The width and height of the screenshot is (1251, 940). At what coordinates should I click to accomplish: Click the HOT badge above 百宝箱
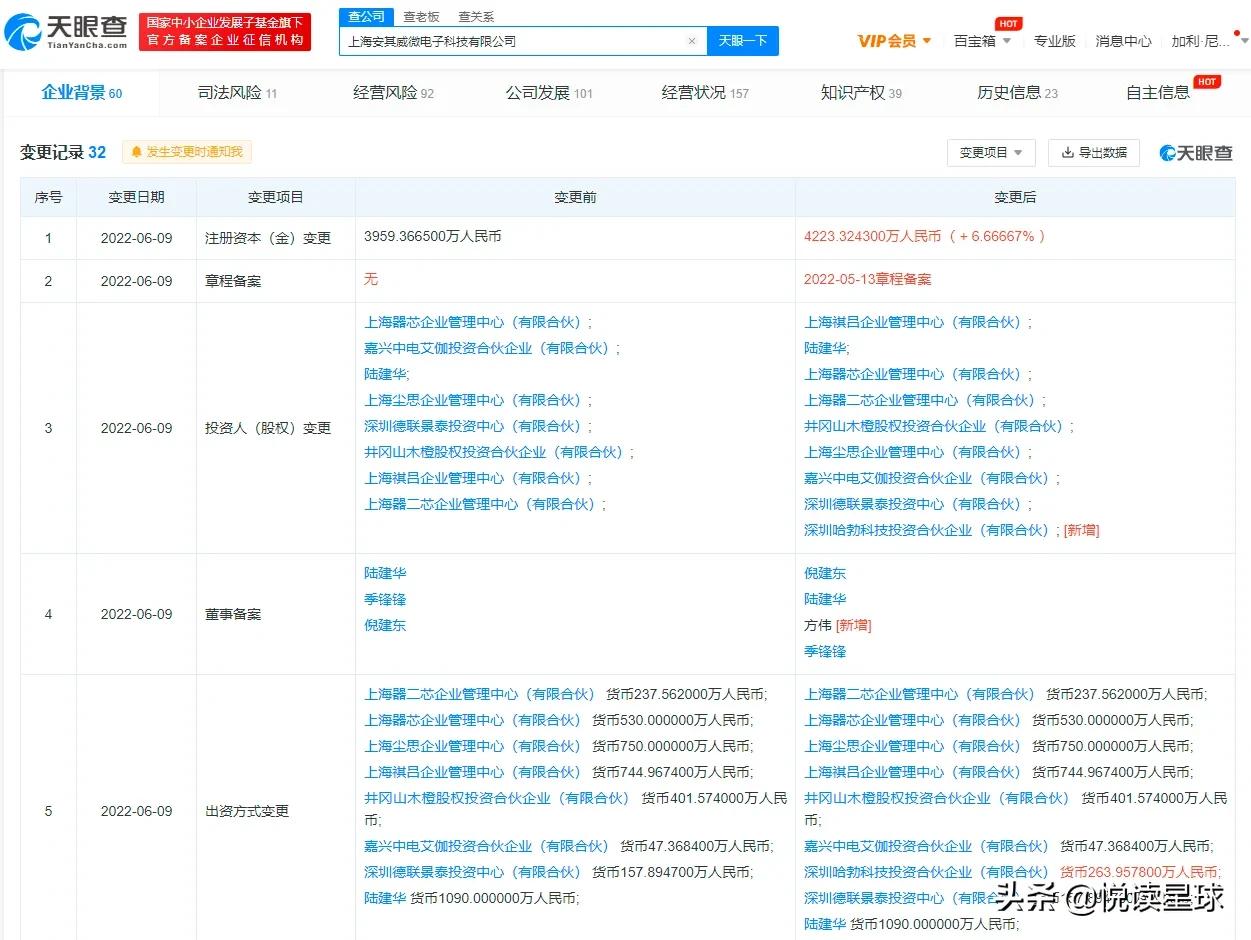pyautogui.click(x=1008, y=22)
